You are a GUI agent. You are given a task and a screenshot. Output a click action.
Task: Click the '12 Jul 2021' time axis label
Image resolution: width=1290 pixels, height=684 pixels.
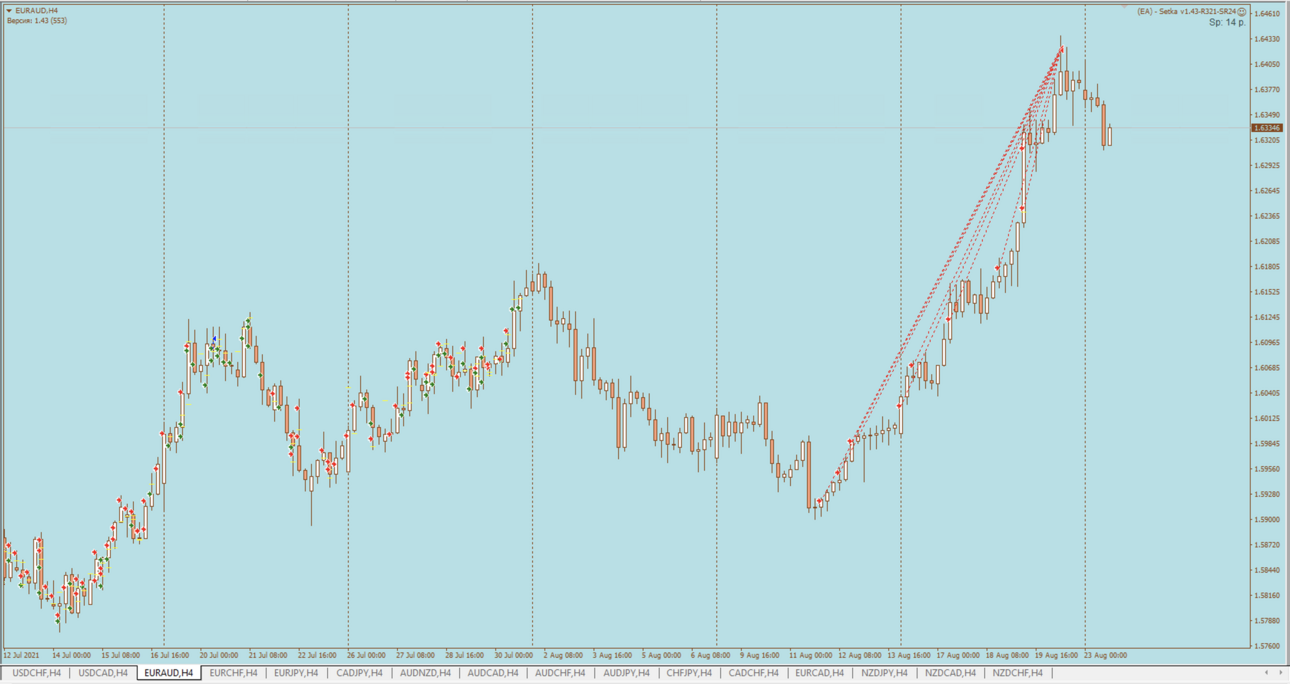(x=21, y=656)
